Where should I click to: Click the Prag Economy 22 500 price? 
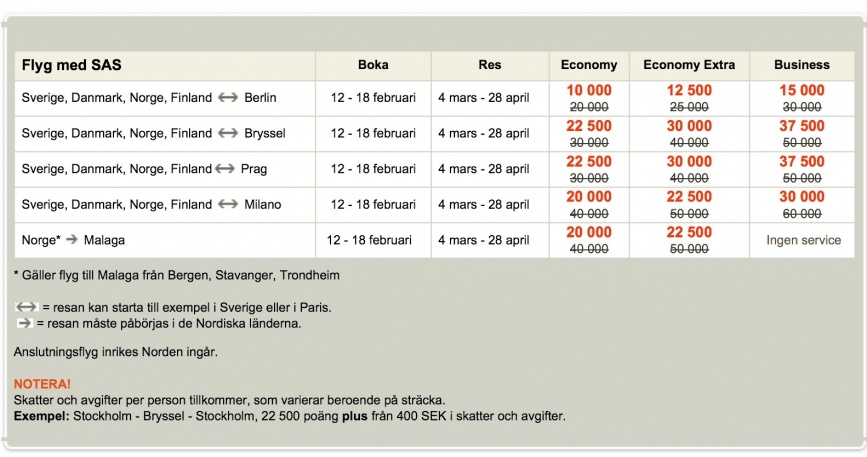(x=589, y=162)
